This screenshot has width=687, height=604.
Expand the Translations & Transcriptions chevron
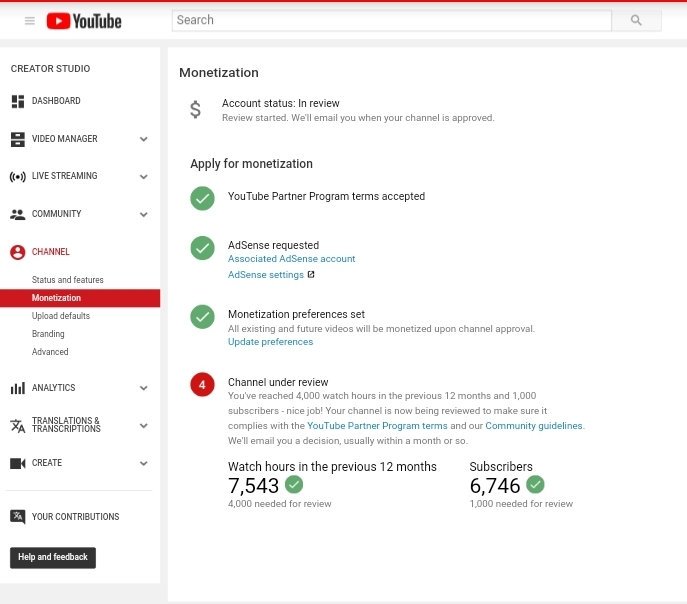point(143,426)
